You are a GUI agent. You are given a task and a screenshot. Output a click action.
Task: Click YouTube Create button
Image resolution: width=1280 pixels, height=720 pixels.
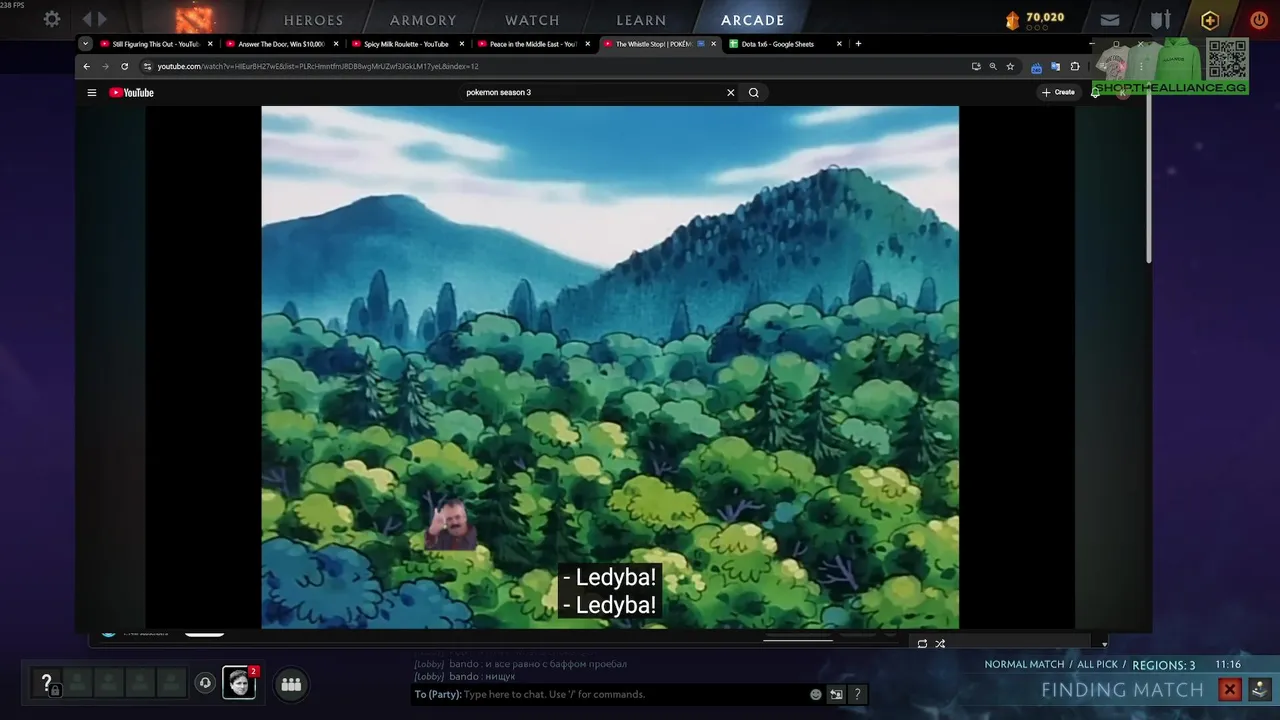[1059, 92]
